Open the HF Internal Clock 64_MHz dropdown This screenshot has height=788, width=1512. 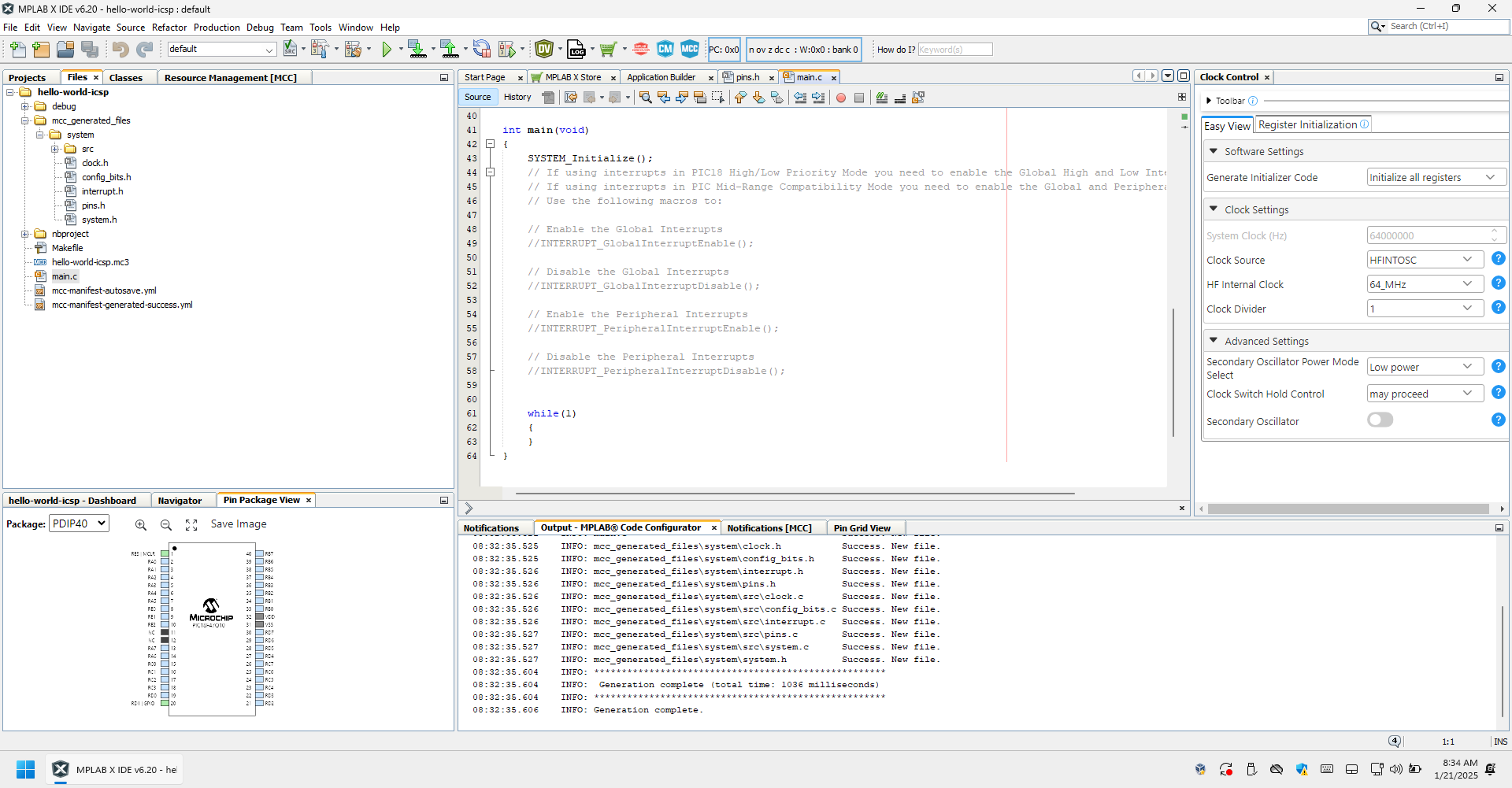(x=1425, y=284)
